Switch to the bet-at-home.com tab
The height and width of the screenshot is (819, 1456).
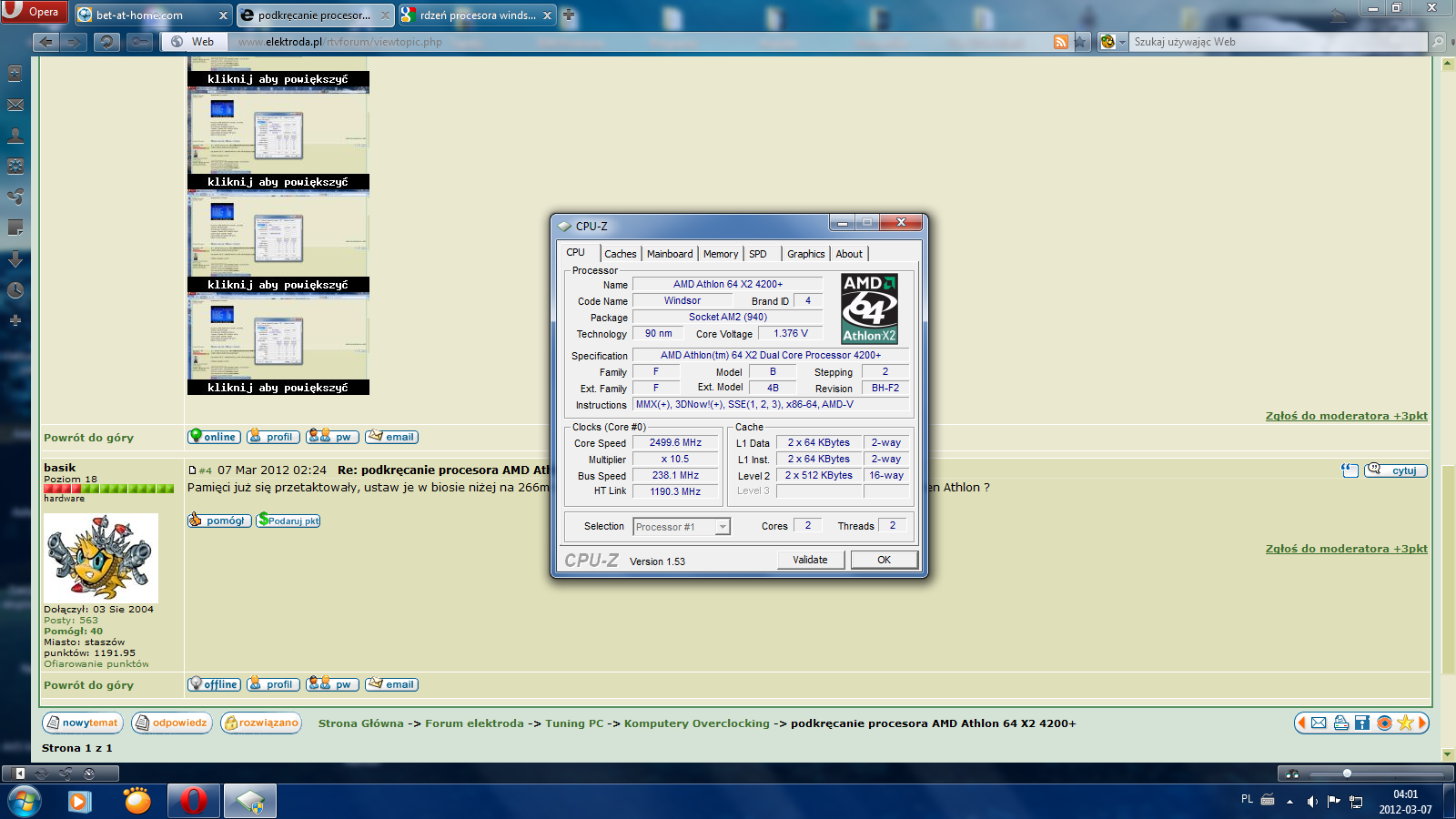[x=152, y=15]
